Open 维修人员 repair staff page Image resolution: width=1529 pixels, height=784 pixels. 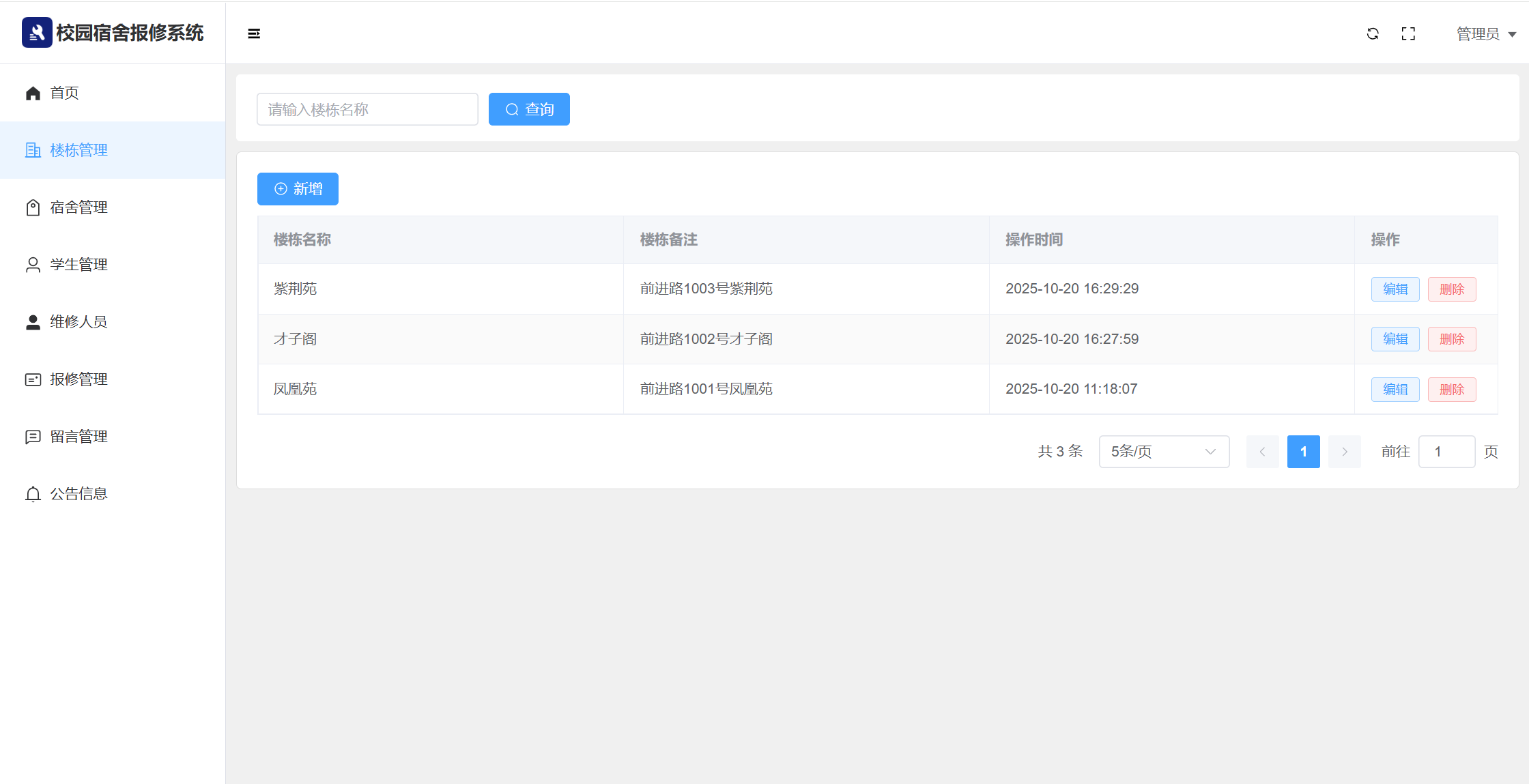point(78,322)
